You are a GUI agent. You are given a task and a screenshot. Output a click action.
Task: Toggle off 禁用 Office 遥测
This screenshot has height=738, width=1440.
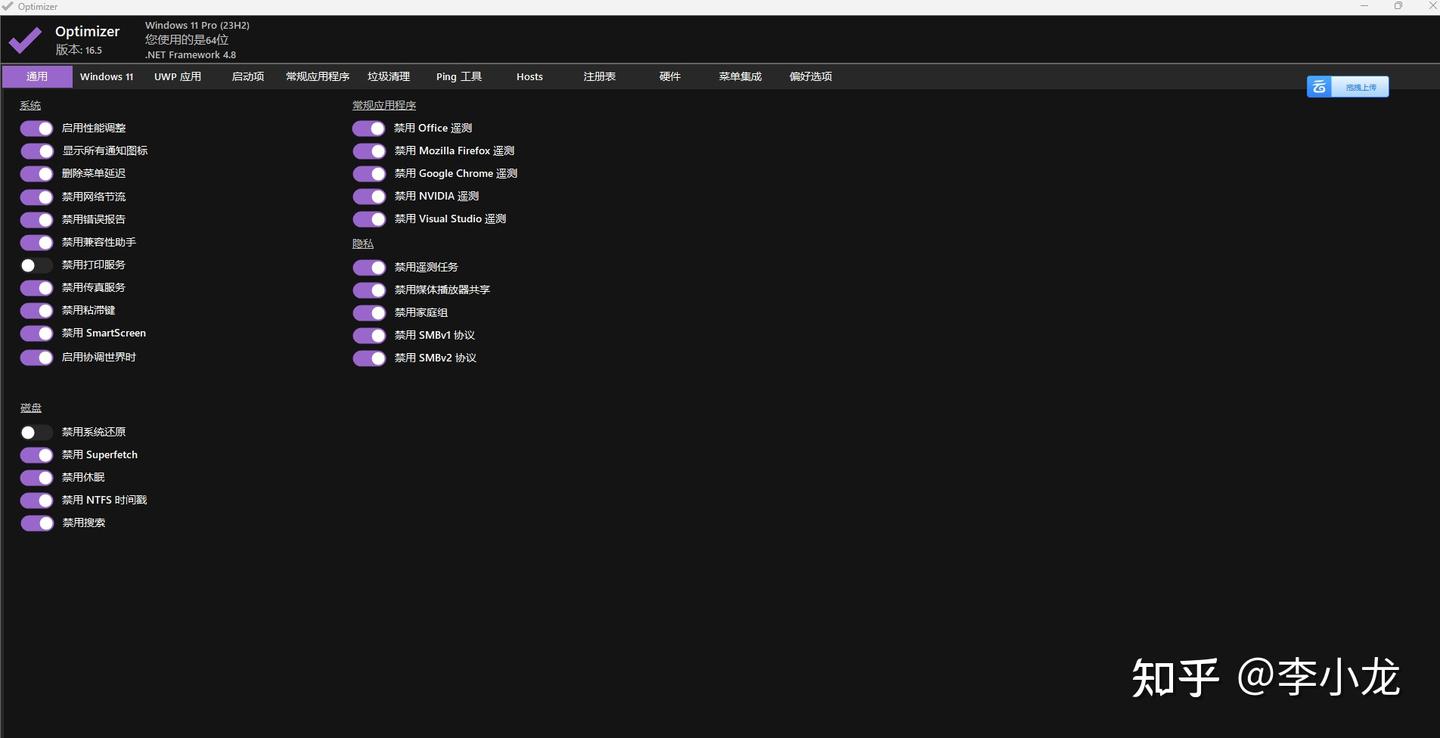coord(368,128)
